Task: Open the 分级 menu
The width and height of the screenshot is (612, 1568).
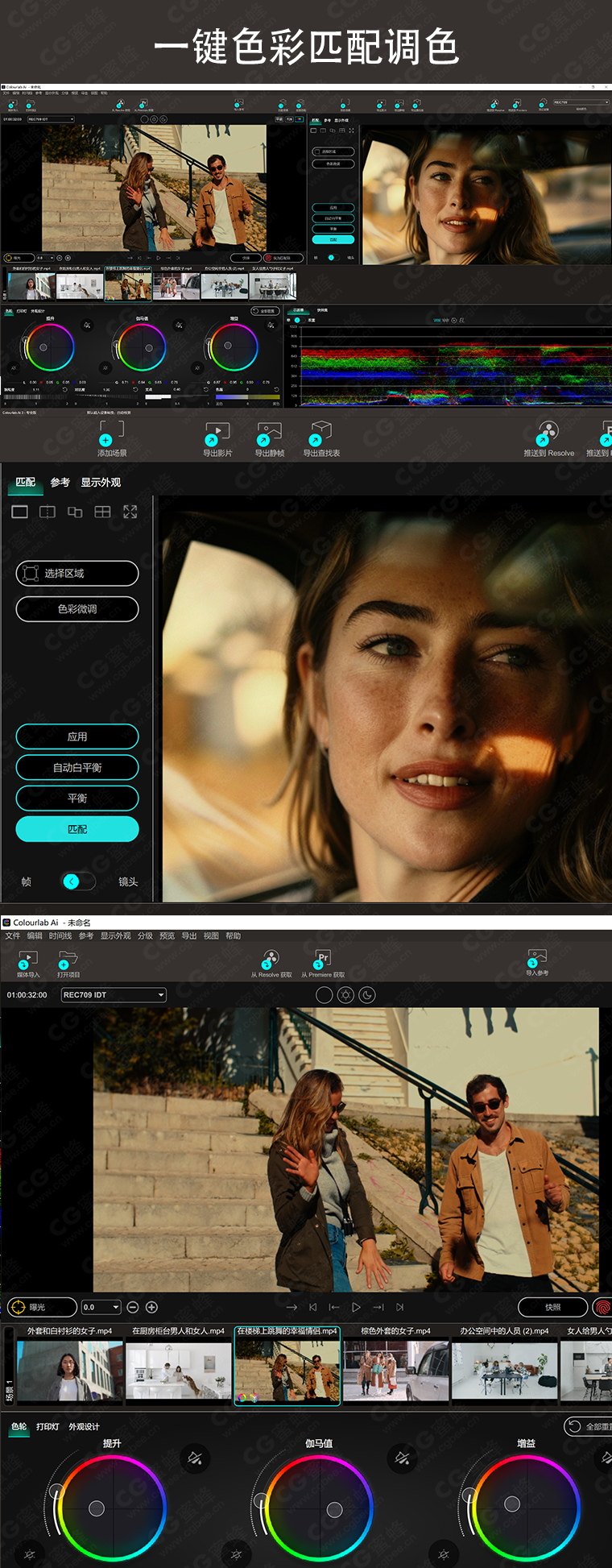Action: coord(145,935)
